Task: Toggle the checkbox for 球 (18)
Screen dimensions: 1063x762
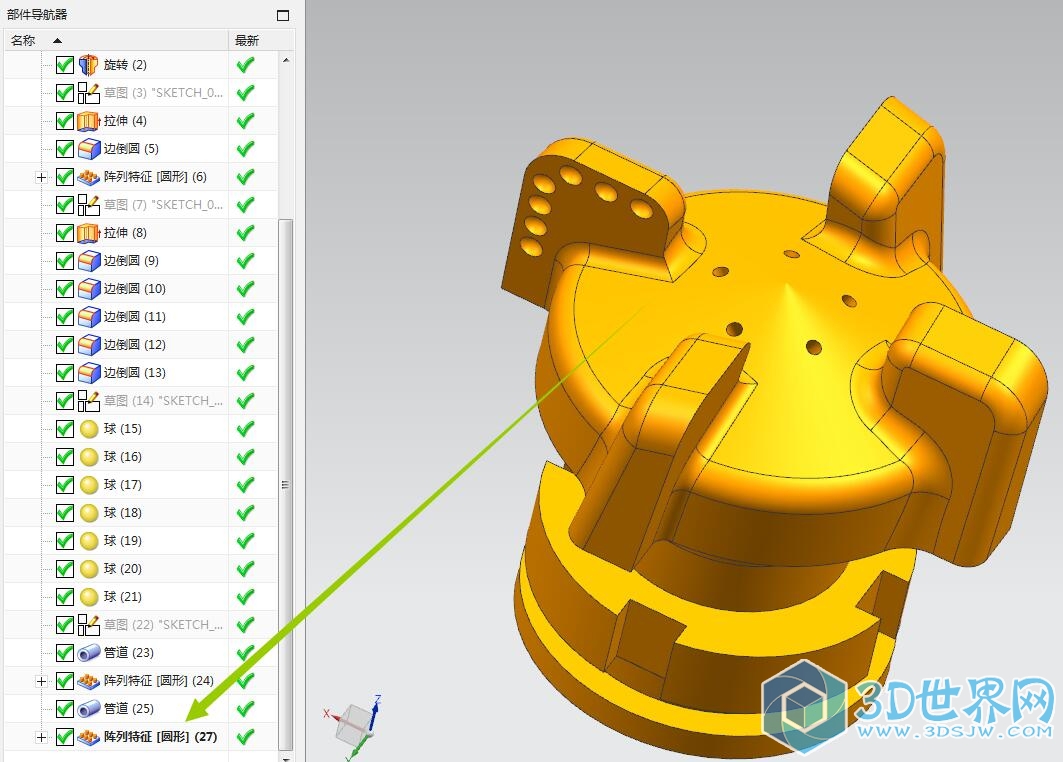Action: pyautogui.click(x=65, y=513)
